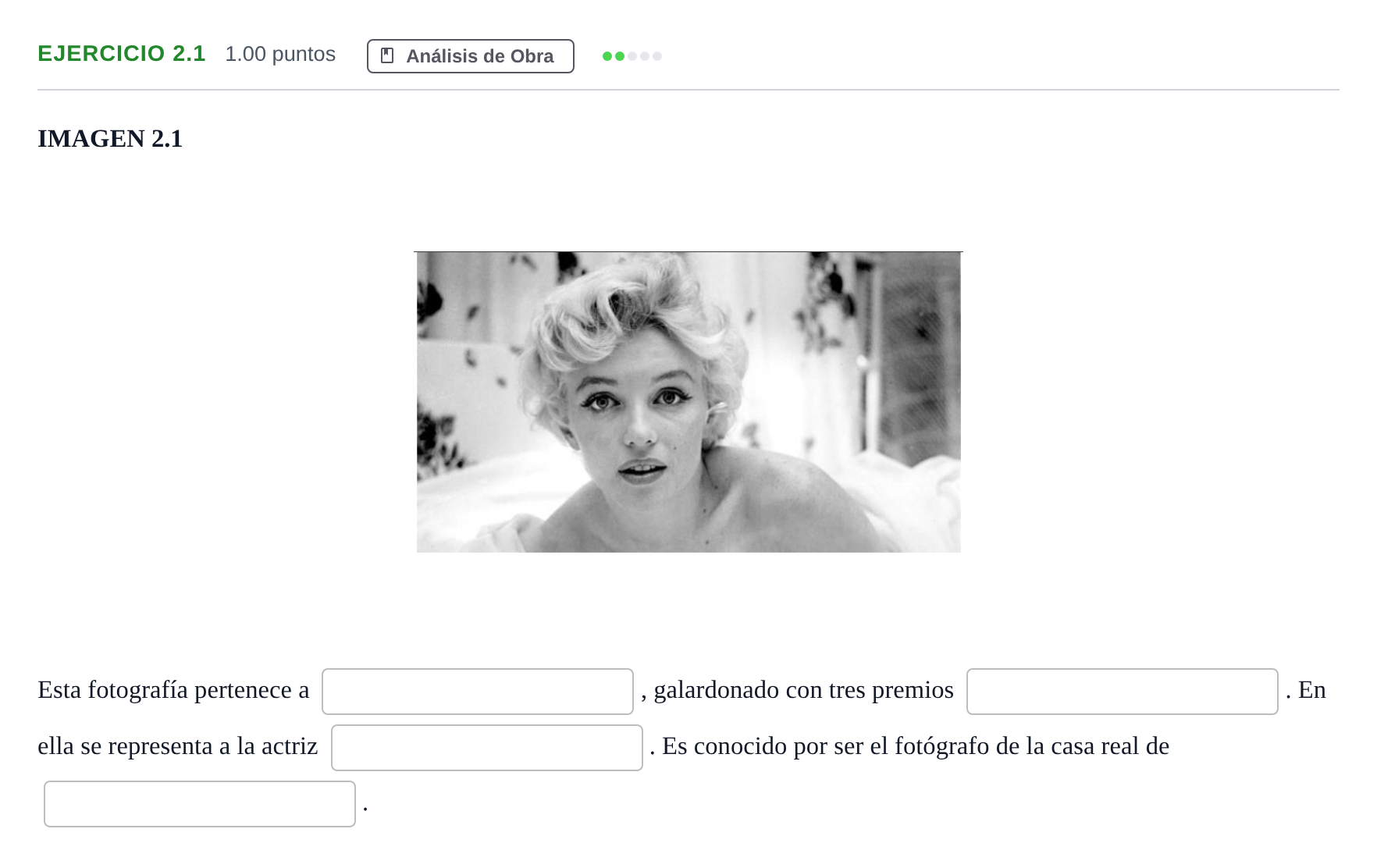Image resolution: width=1377 pixels, height=868 pixels.
Task: Click the EJERCICIO 2.1 green heading
Action: 122,54
